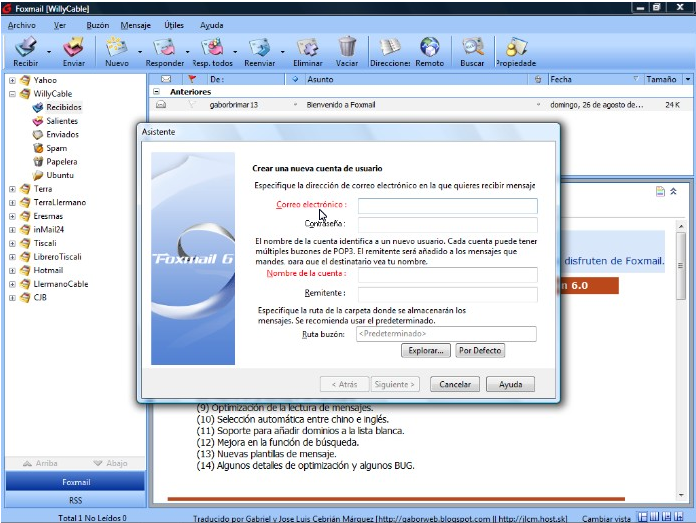
Task: Open Direcciones address book icon
Action: (x=390, y=47)
